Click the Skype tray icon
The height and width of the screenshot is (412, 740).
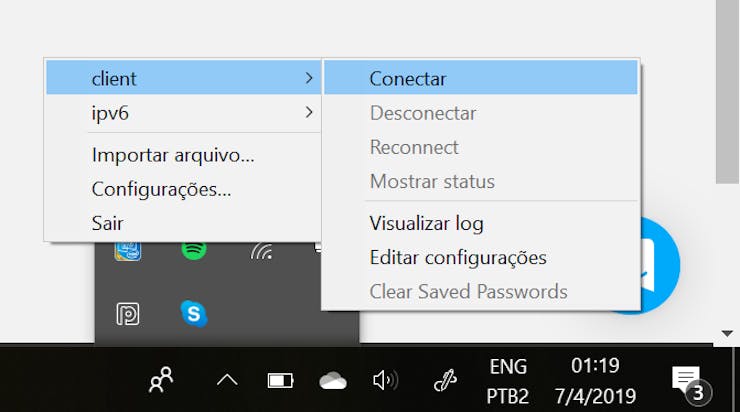coord(193,313)
